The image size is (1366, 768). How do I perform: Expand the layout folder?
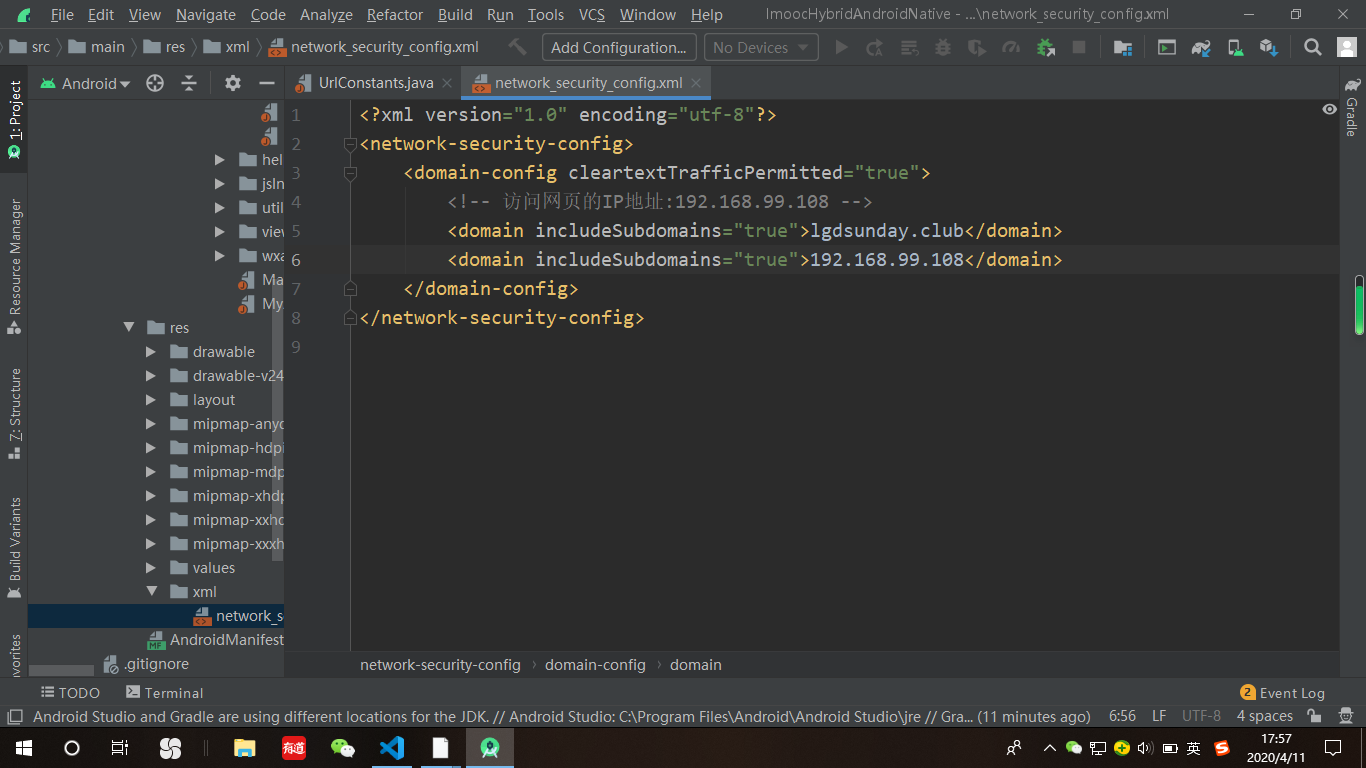pyautogui.click(x=151, y=400)
